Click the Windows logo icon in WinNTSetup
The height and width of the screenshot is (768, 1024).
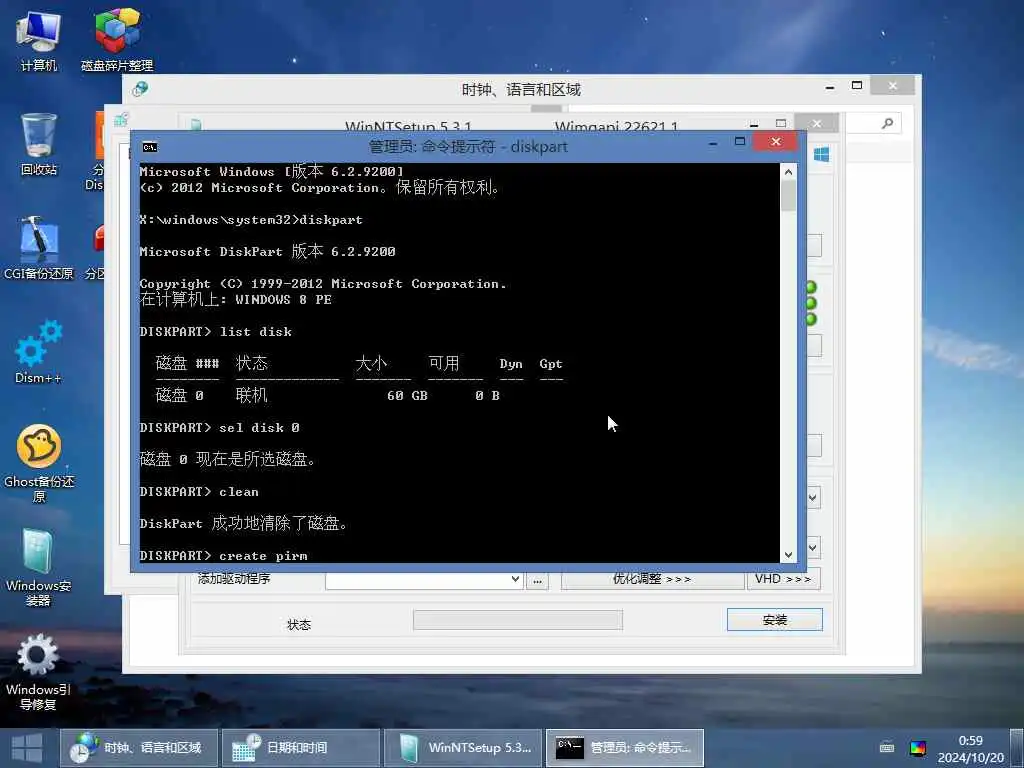tap(822, 154)
